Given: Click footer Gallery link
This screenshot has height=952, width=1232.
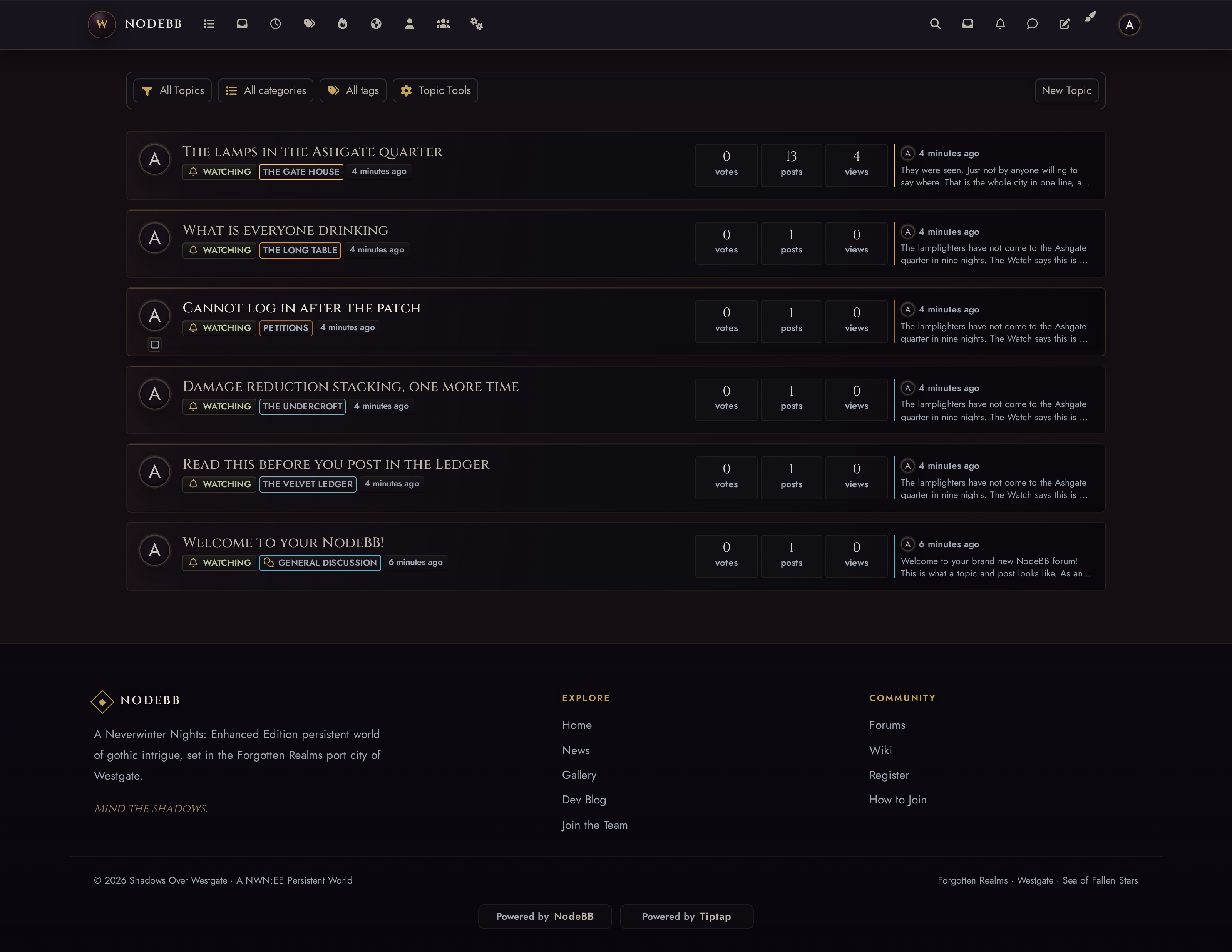Looking at the screenshot, I should [579, 775].
